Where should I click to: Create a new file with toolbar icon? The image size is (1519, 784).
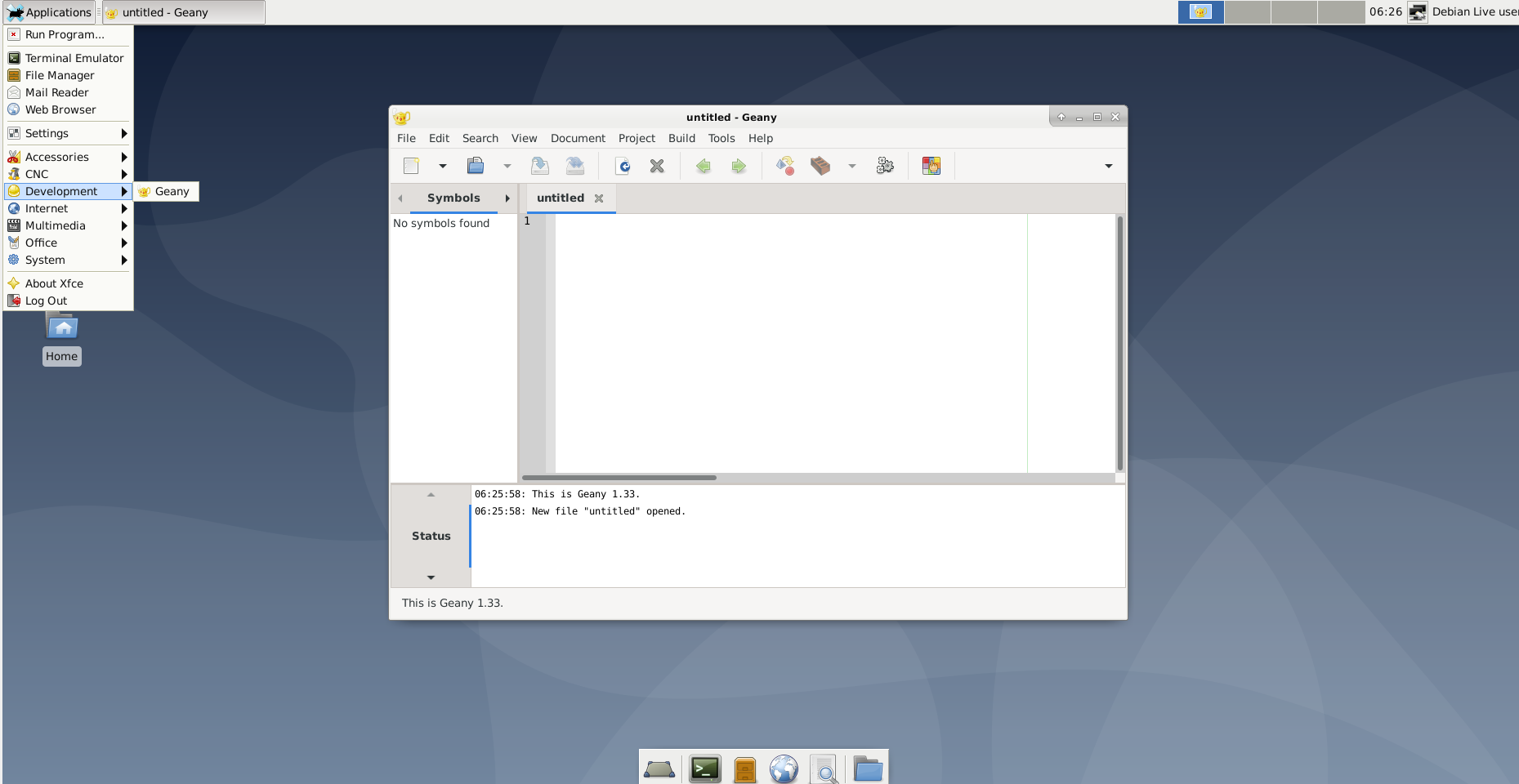click(x=411, y=166)
